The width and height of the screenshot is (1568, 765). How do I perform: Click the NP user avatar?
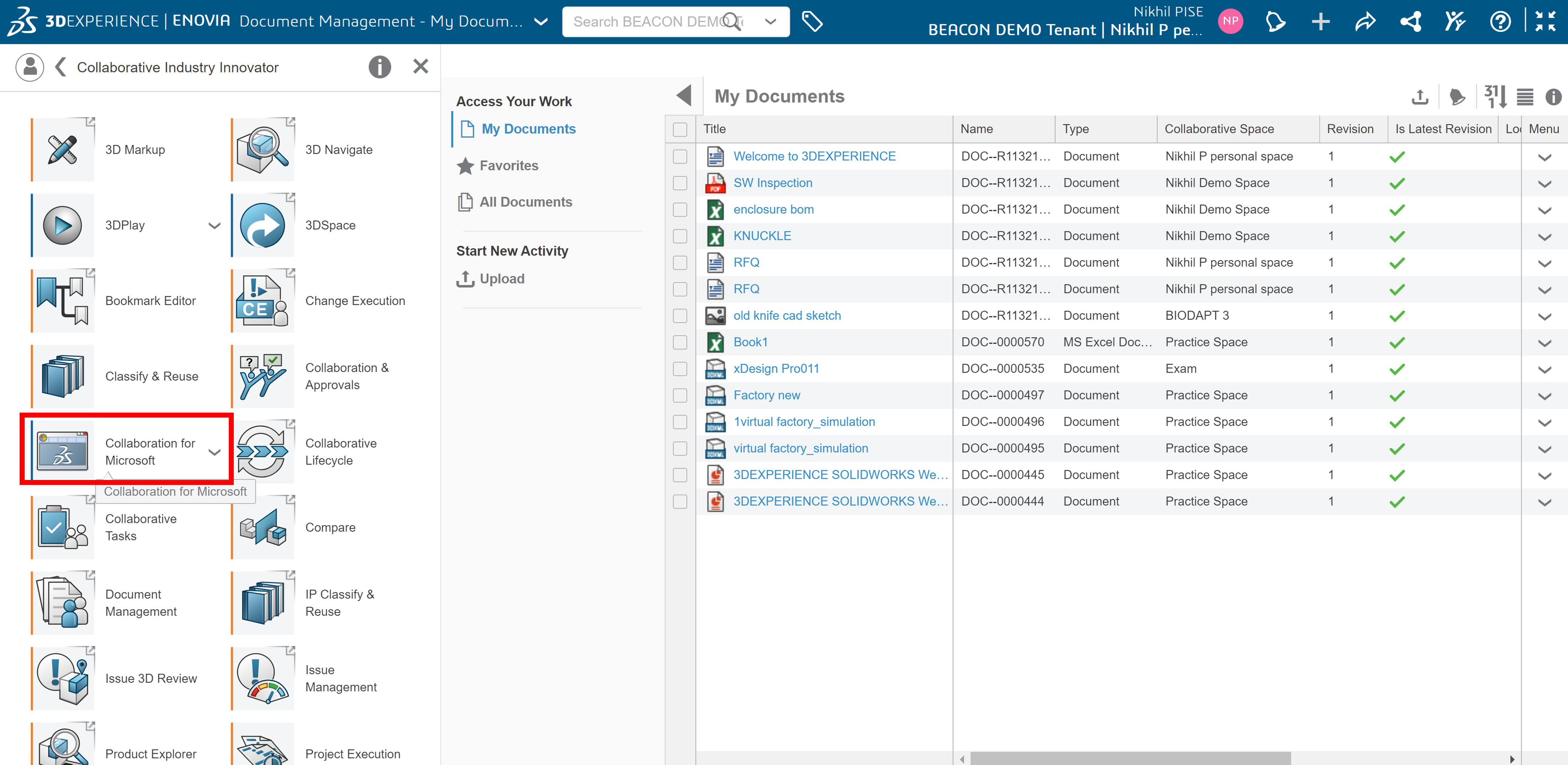pos(1230,22)
